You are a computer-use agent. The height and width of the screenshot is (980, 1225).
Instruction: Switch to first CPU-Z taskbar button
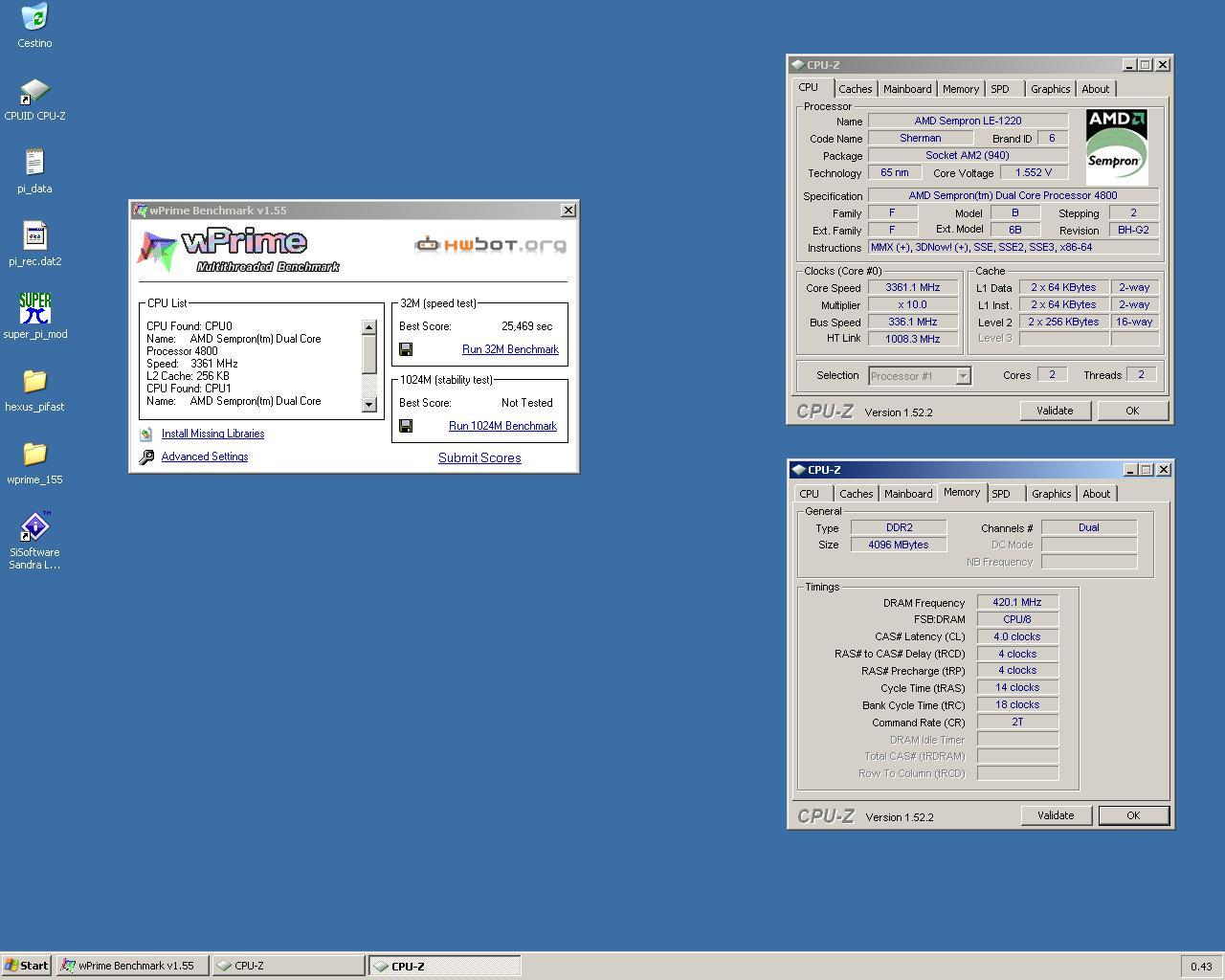click(x=288, y=966)
